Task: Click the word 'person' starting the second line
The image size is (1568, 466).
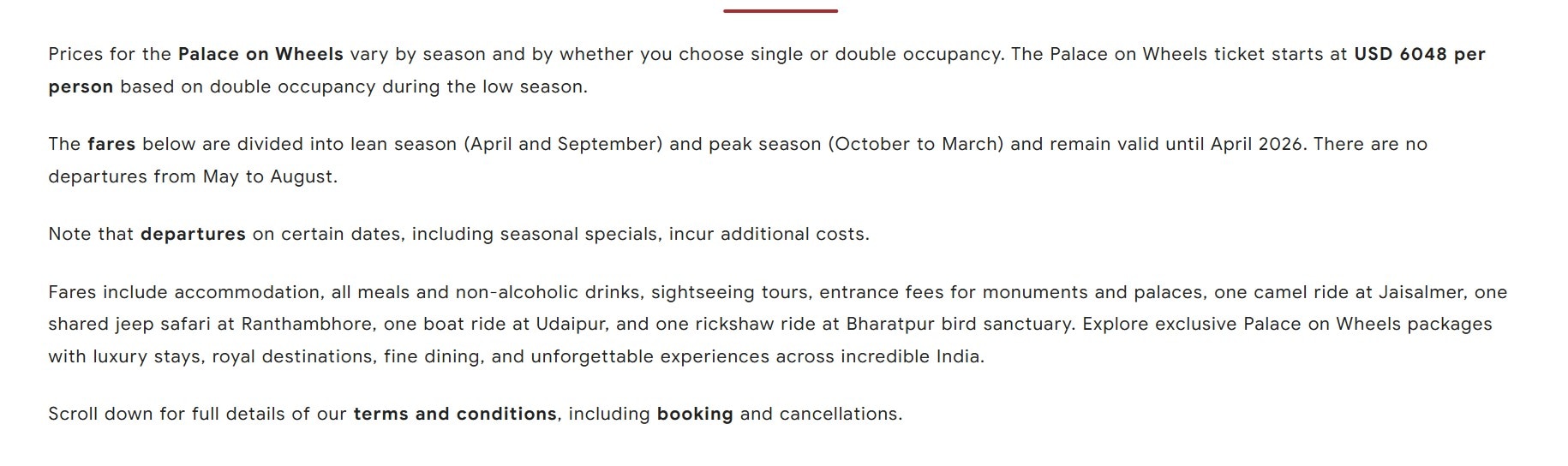Action: [81, 87]
